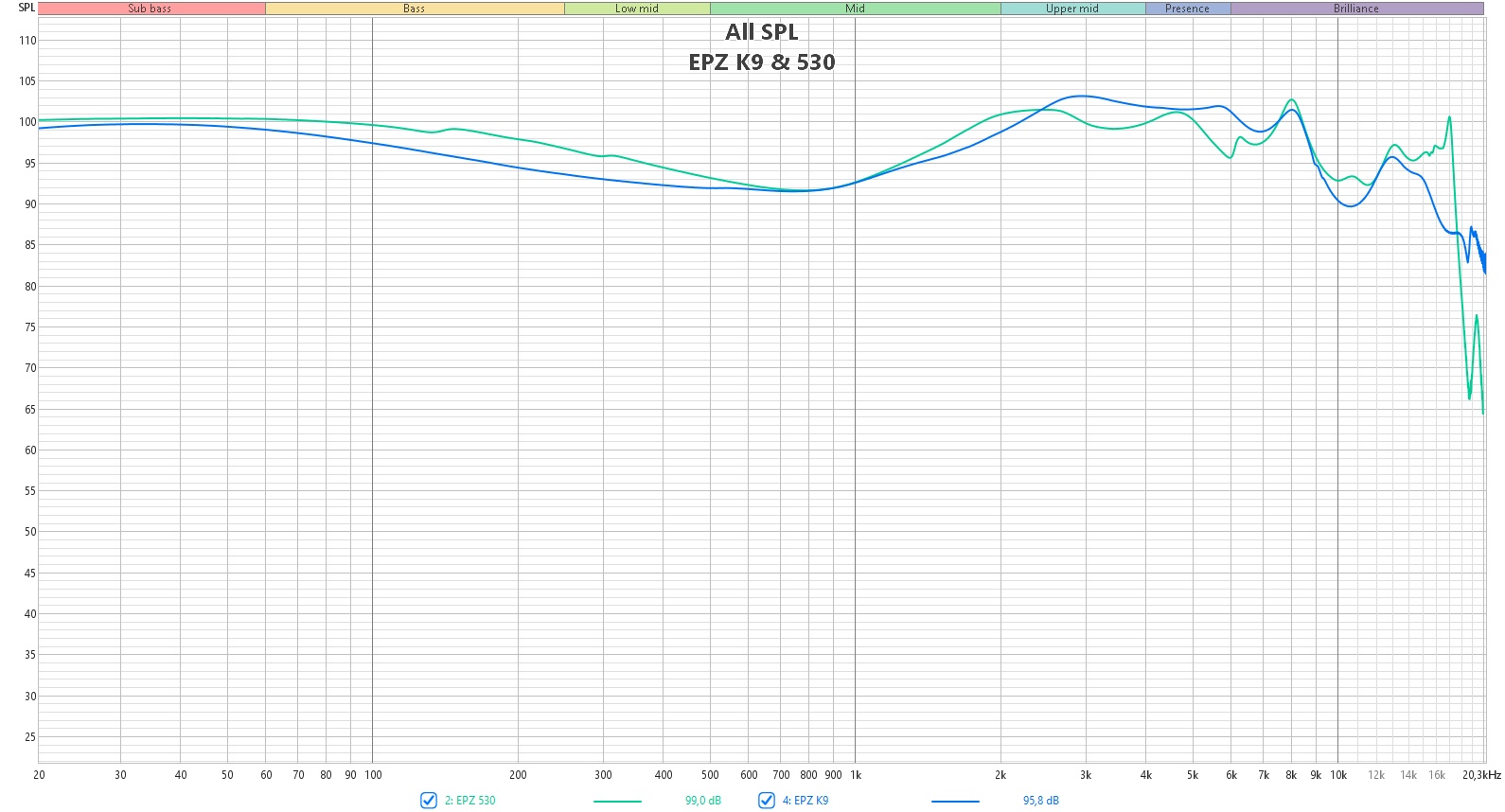Click the "95,8 dB" legend value
Image resolution: width=1505 pixels, height=812 pixels.
click(1041, 801)
